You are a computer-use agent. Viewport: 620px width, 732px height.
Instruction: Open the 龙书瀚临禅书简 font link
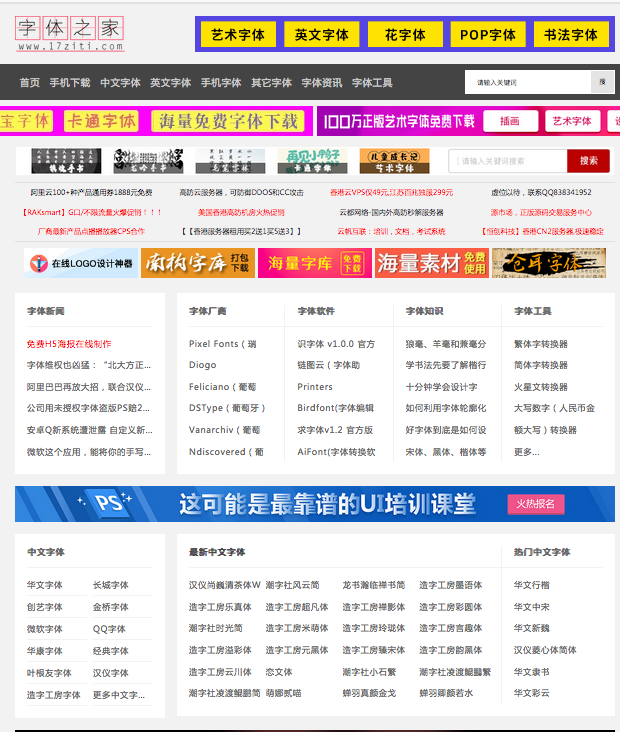374,585
